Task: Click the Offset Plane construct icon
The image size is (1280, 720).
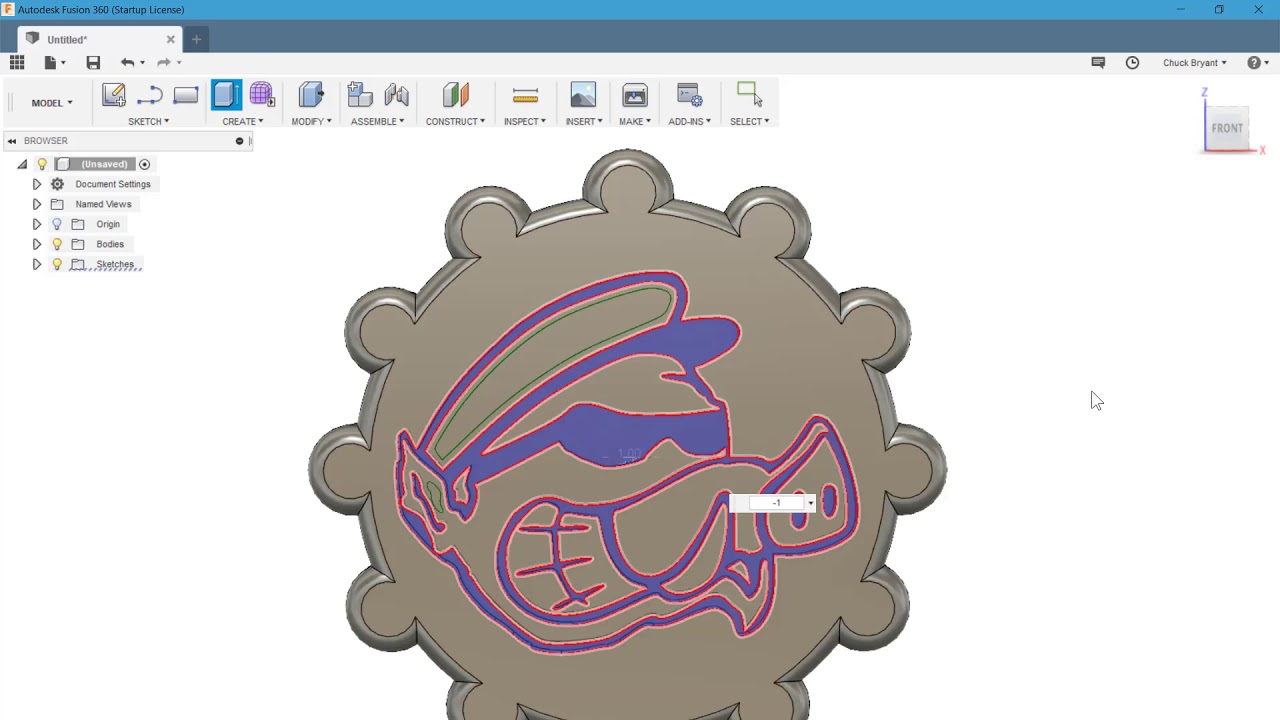Action: [x=455, y=95]
